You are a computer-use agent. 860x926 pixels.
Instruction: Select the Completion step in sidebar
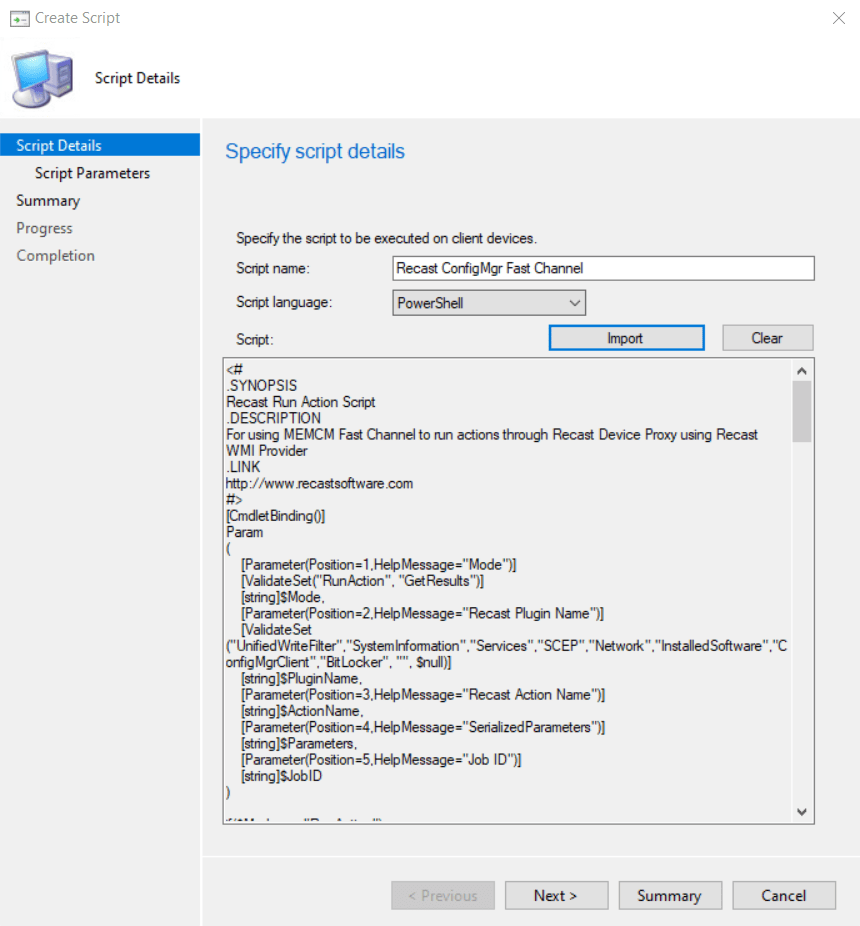[x=55, y=256]
